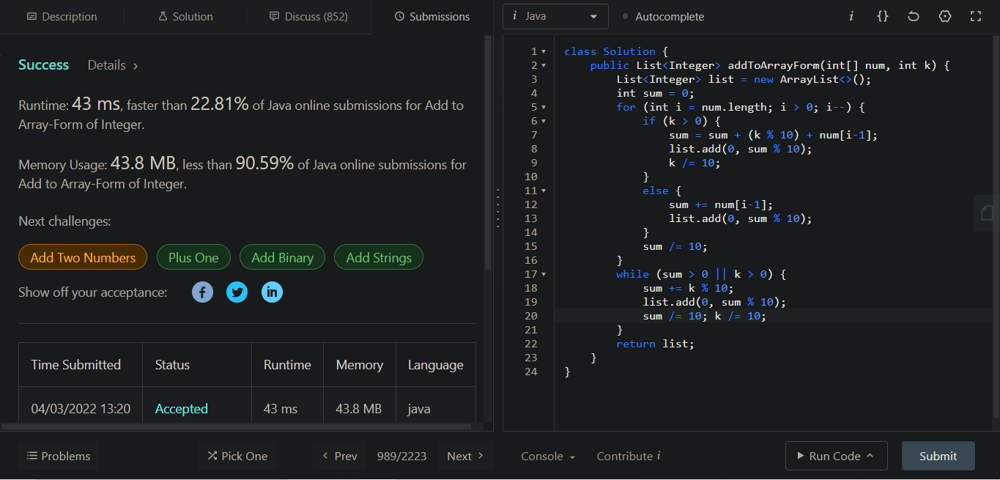Image resolution: width=1000 pixels, height=480 pixels.
Task: Click the panel divider drag handle
Action: pyautogui.click(x=498, y=208)
